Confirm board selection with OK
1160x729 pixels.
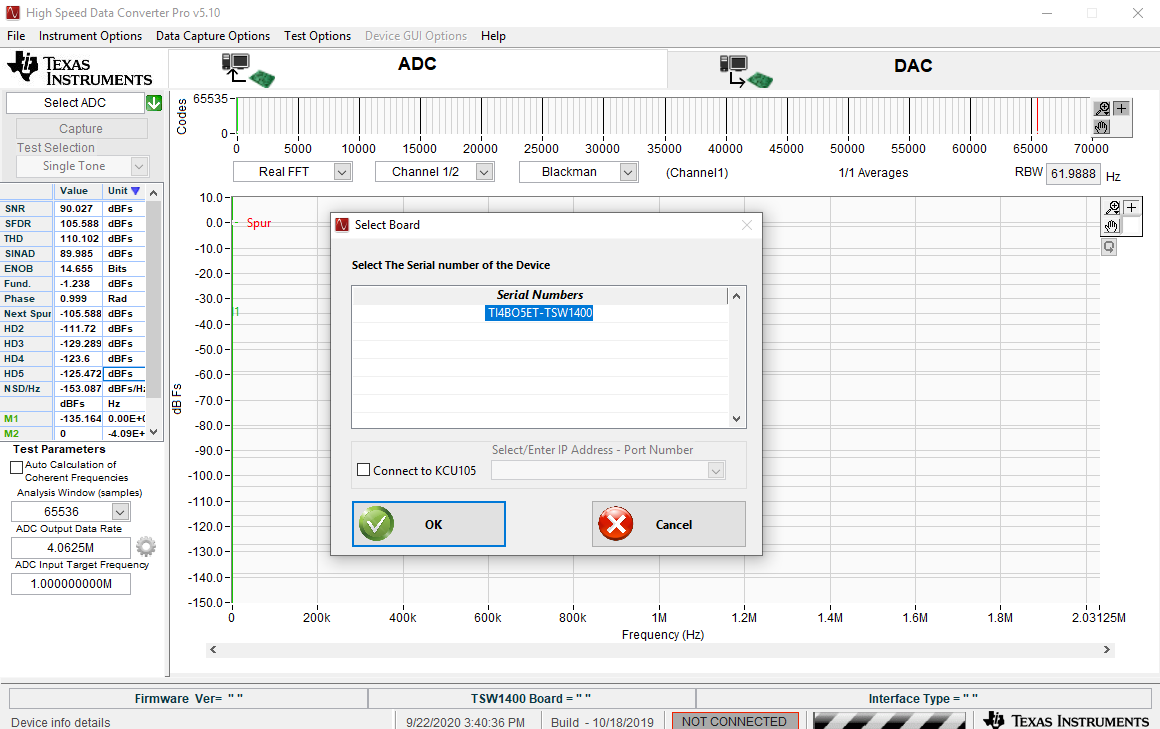coord(428,524)
